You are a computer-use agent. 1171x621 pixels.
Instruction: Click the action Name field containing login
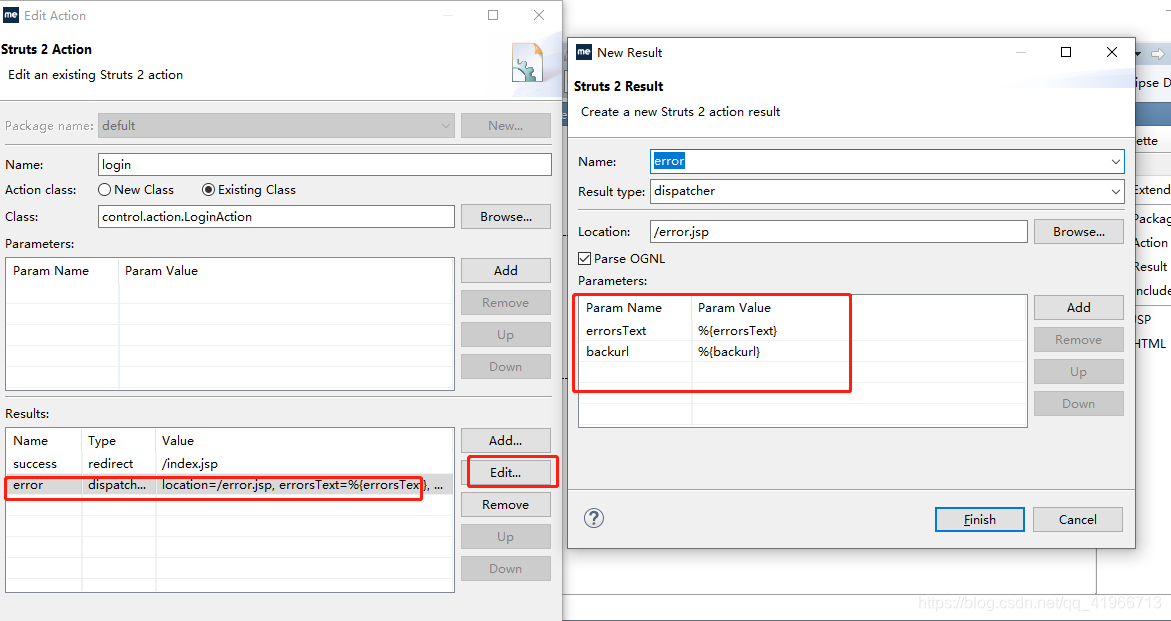325,164
